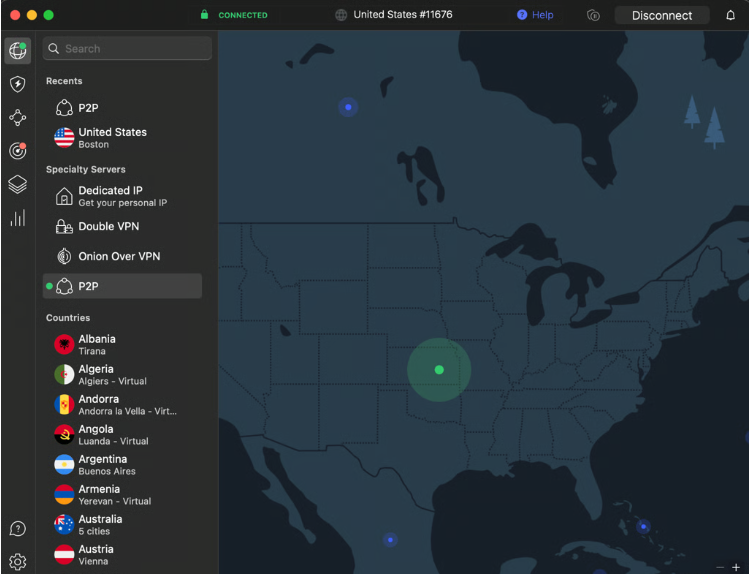The image size is (751, 574).
Task: Connect to Andorra la Vella server
Action: (122, 404)
